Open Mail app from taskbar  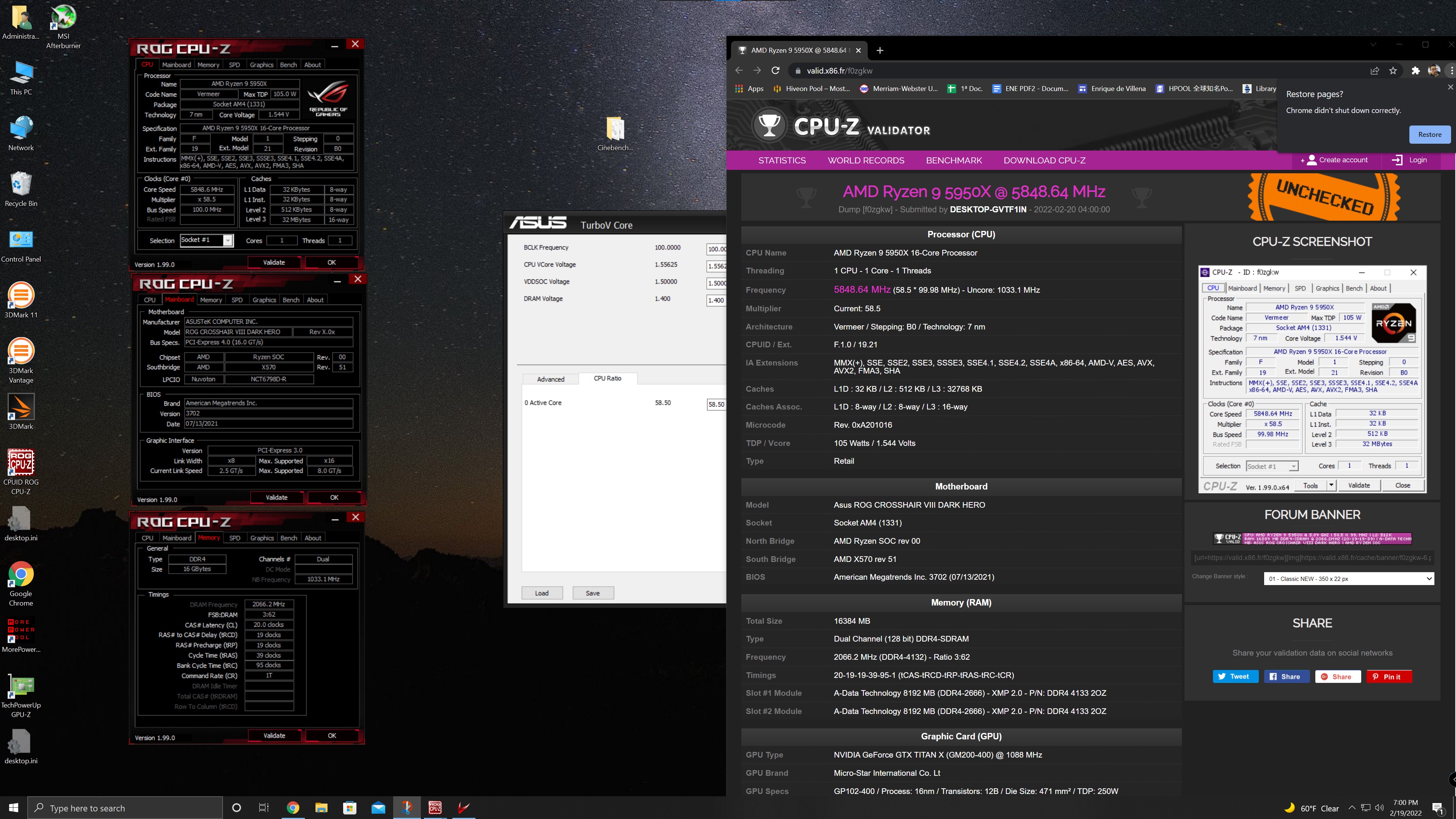378,808
